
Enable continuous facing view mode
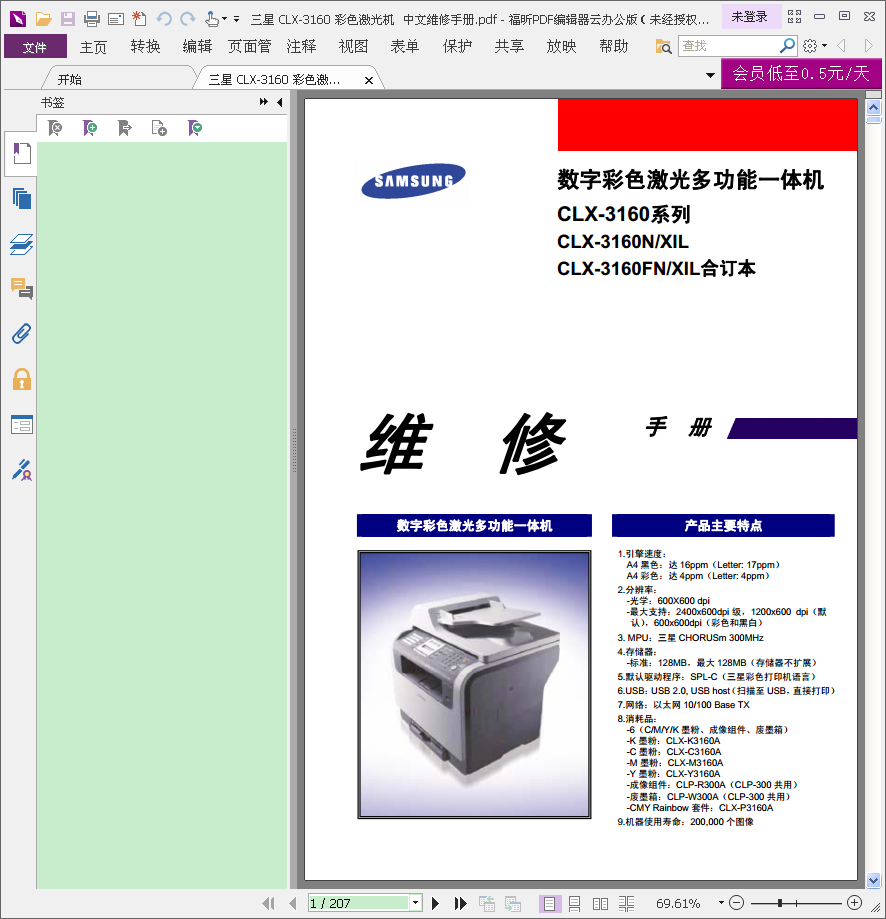click(626, 904)
